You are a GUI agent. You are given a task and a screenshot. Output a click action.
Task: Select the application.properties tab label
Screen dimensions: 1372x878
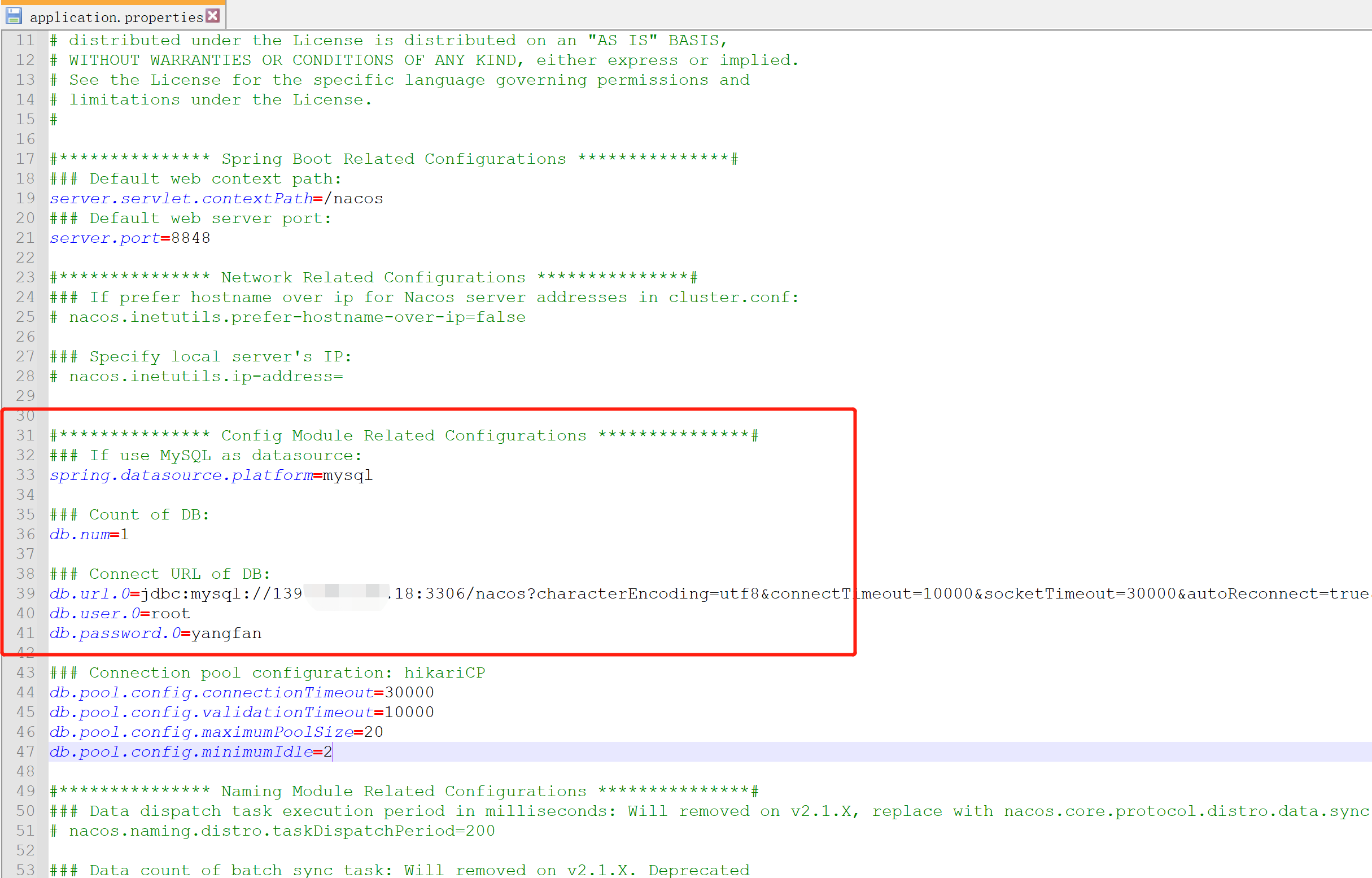point(116,18)
